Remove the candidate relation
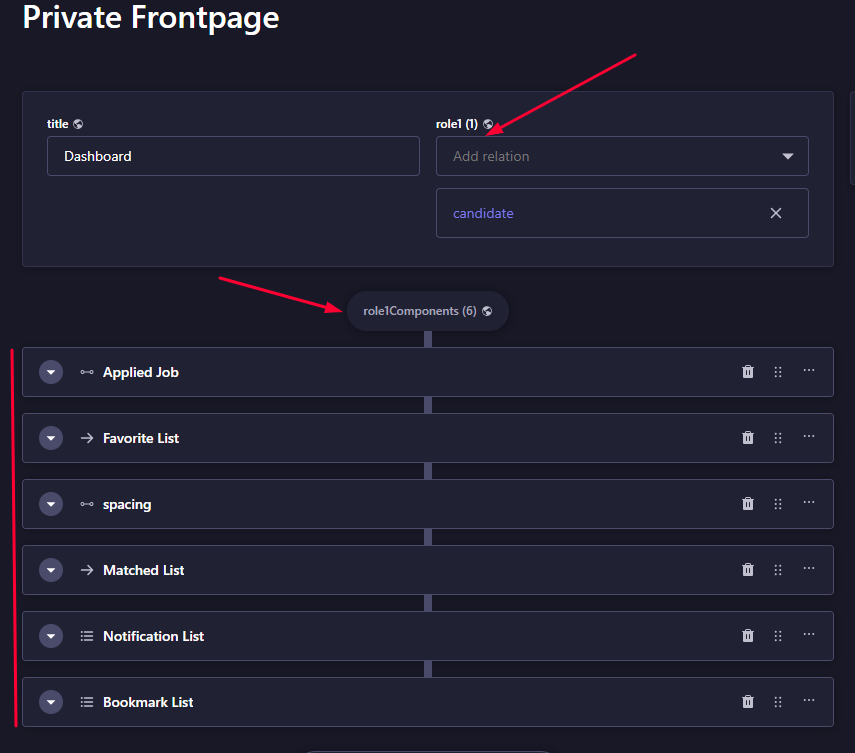The width and height of the screenshot is (855, 753). 776,213
